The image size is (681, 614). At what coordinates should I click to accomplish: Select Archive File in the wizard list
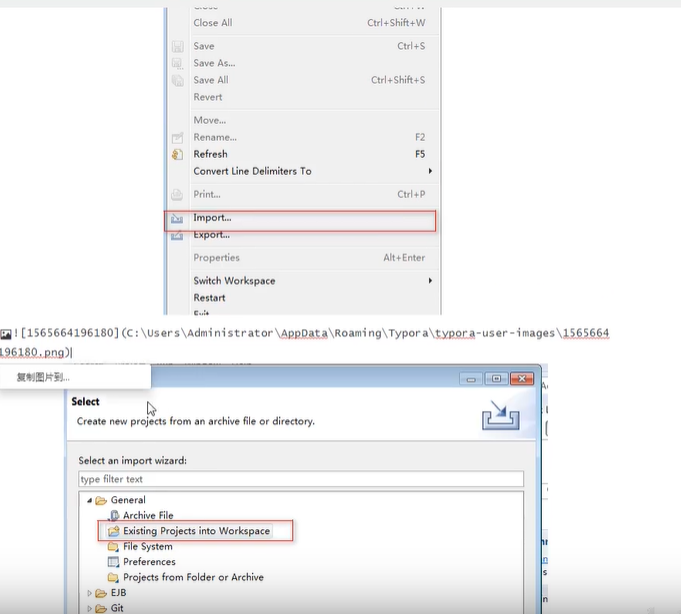click(x=148, y=515)
